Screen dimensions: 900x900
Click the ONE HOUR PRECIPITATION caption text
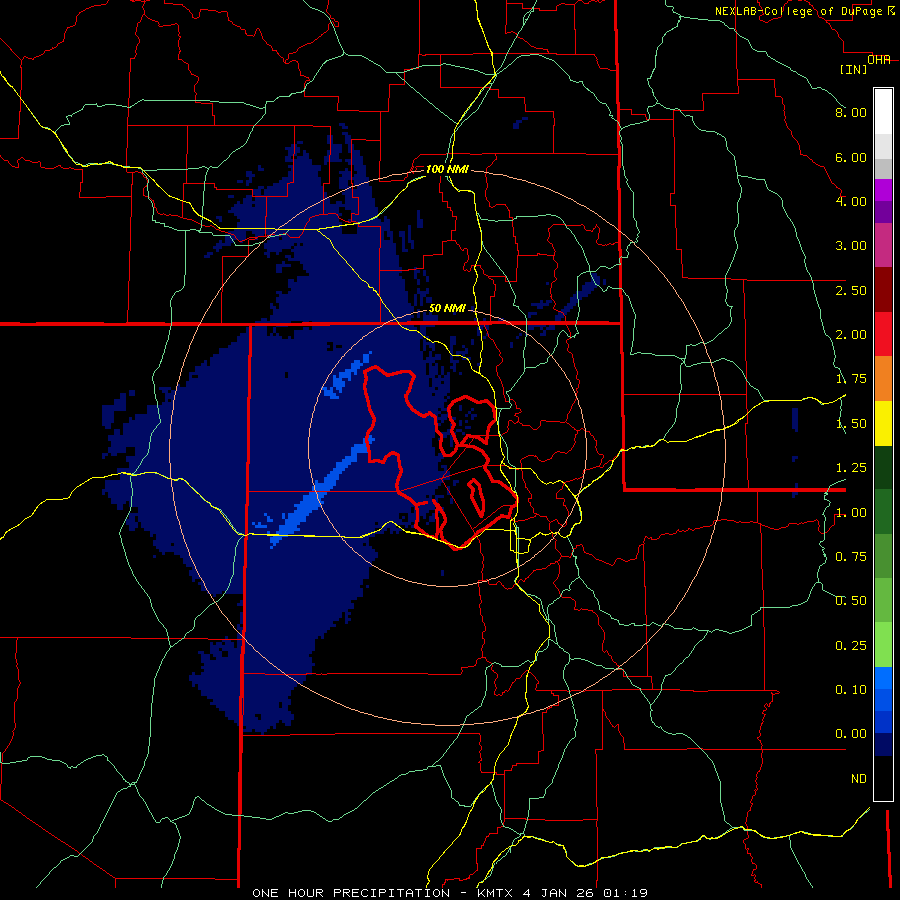click(x=351, y=893)
